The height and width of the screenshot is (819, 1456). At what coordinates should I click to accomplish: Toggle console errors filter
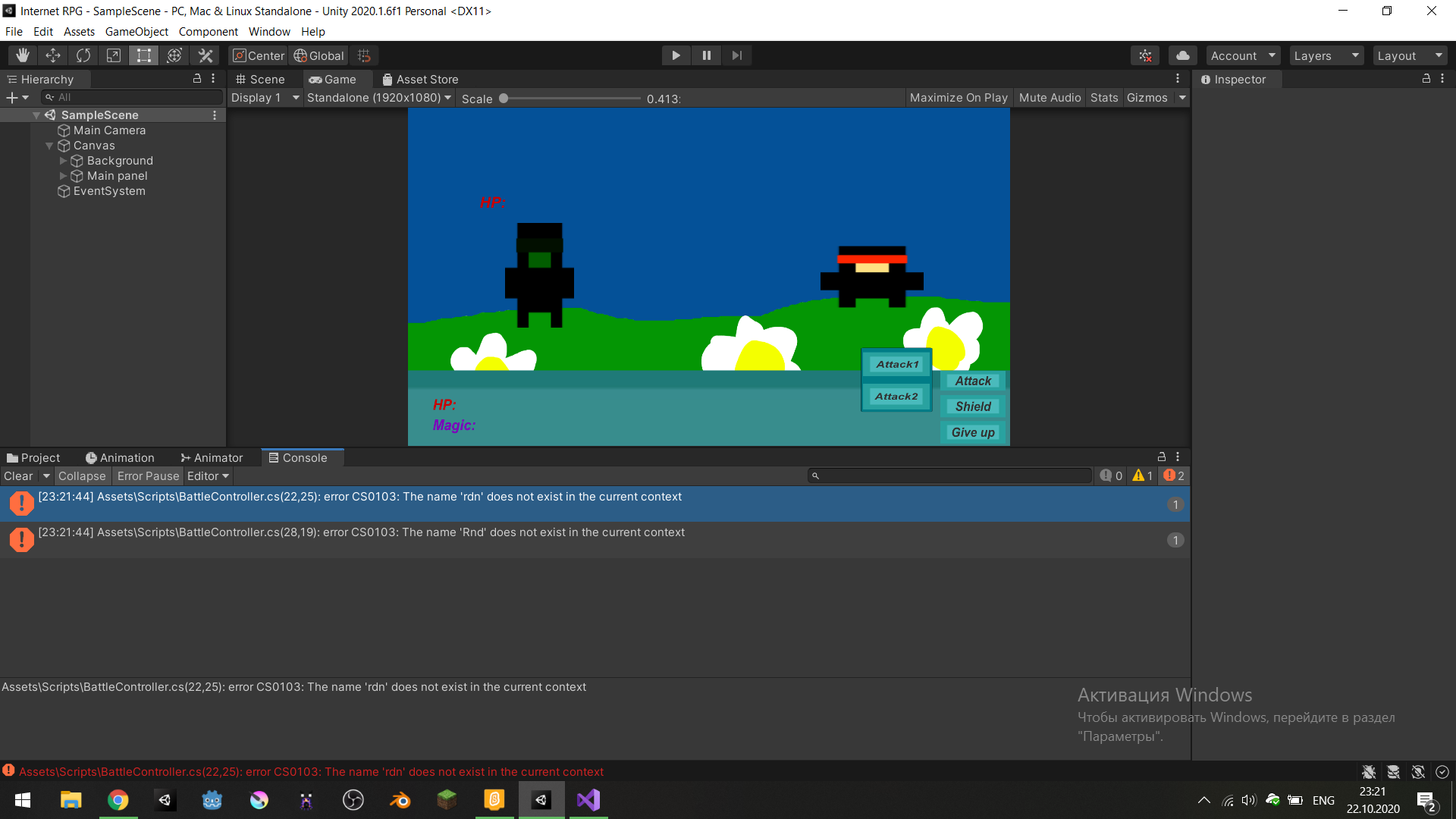tap(1174, 475)
